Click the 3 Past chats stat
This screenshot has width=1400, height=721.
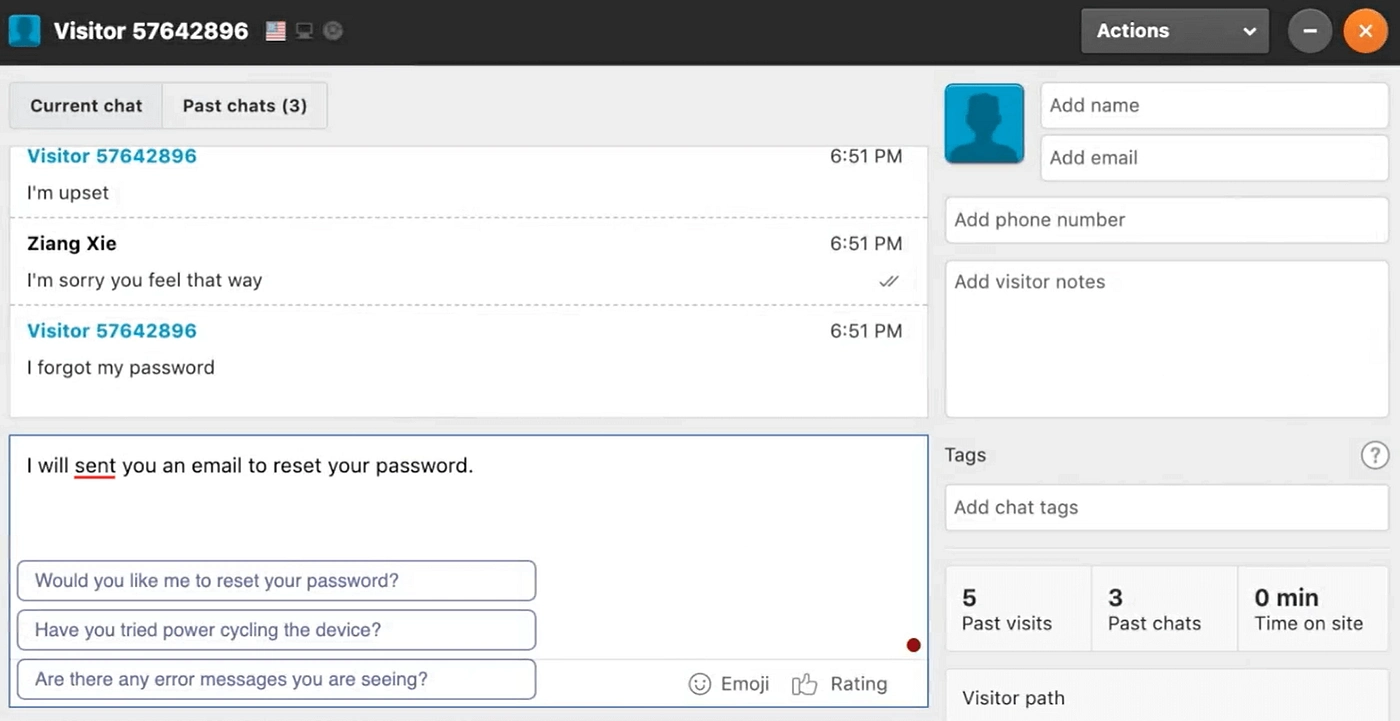(1164, 609)
